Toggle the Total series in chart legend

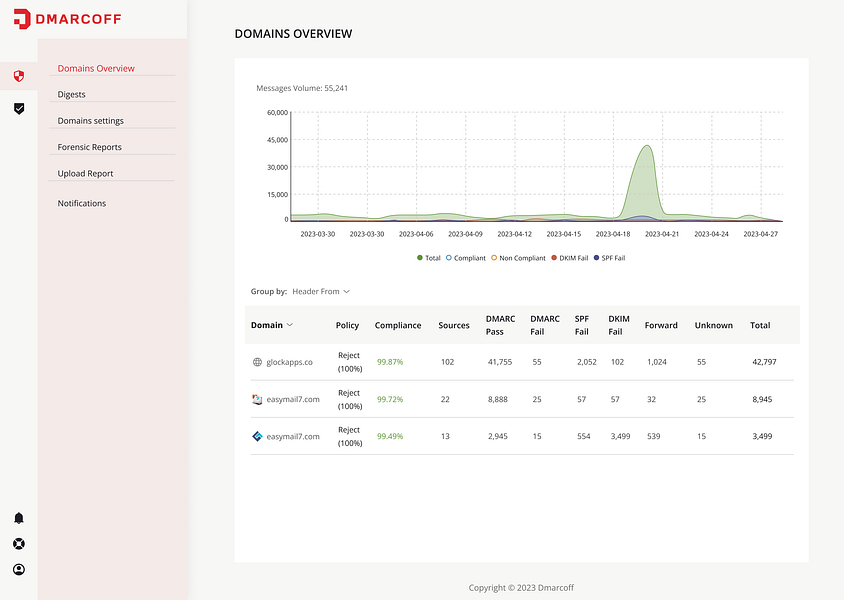[429, 258]
